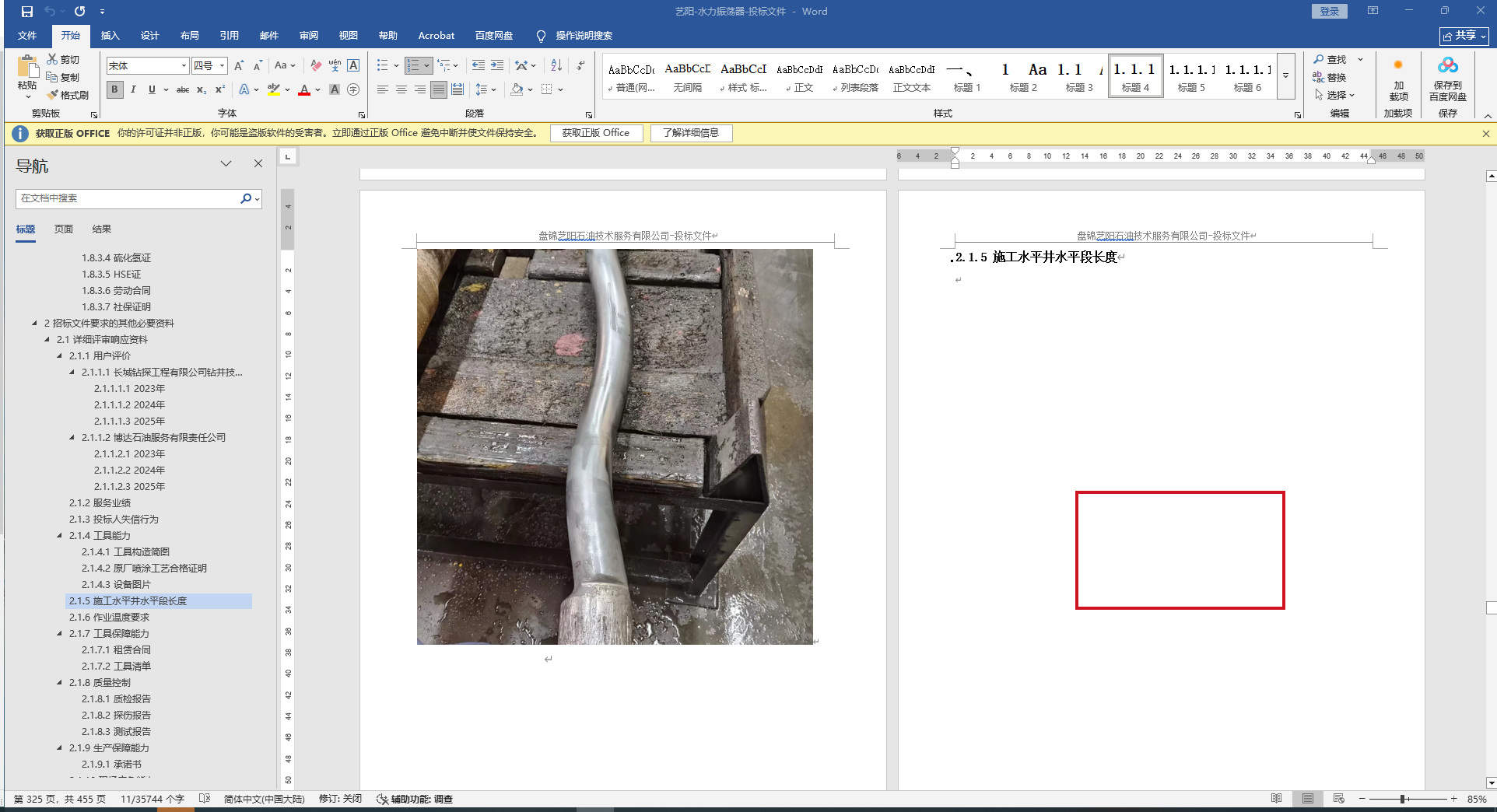Toggle italic formatting
Screen dimensions: 1497x812
[x=133, y=89]
